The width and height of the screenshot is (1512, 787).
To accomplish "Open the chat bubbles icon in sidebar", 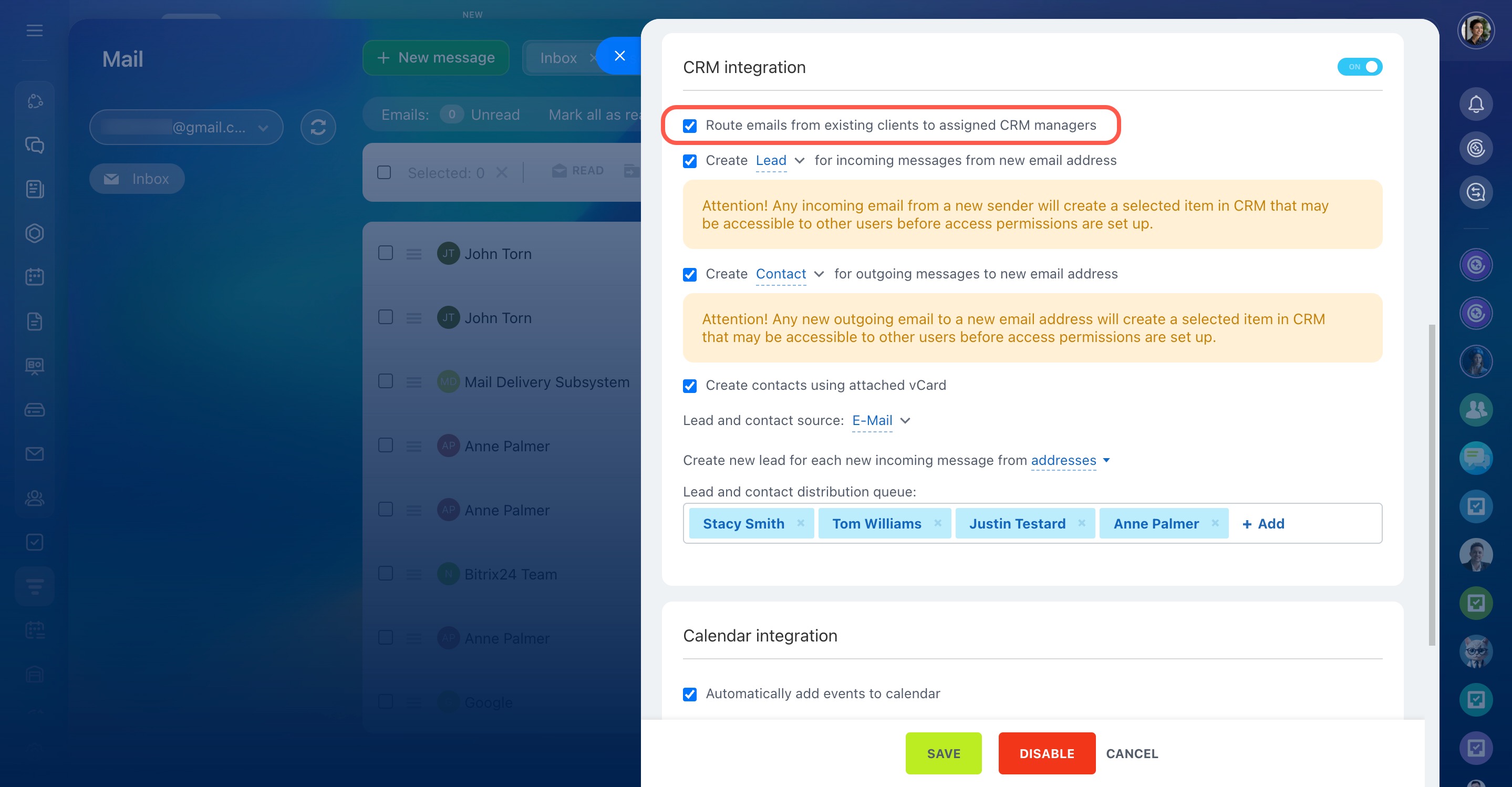I will pos(35,145).
